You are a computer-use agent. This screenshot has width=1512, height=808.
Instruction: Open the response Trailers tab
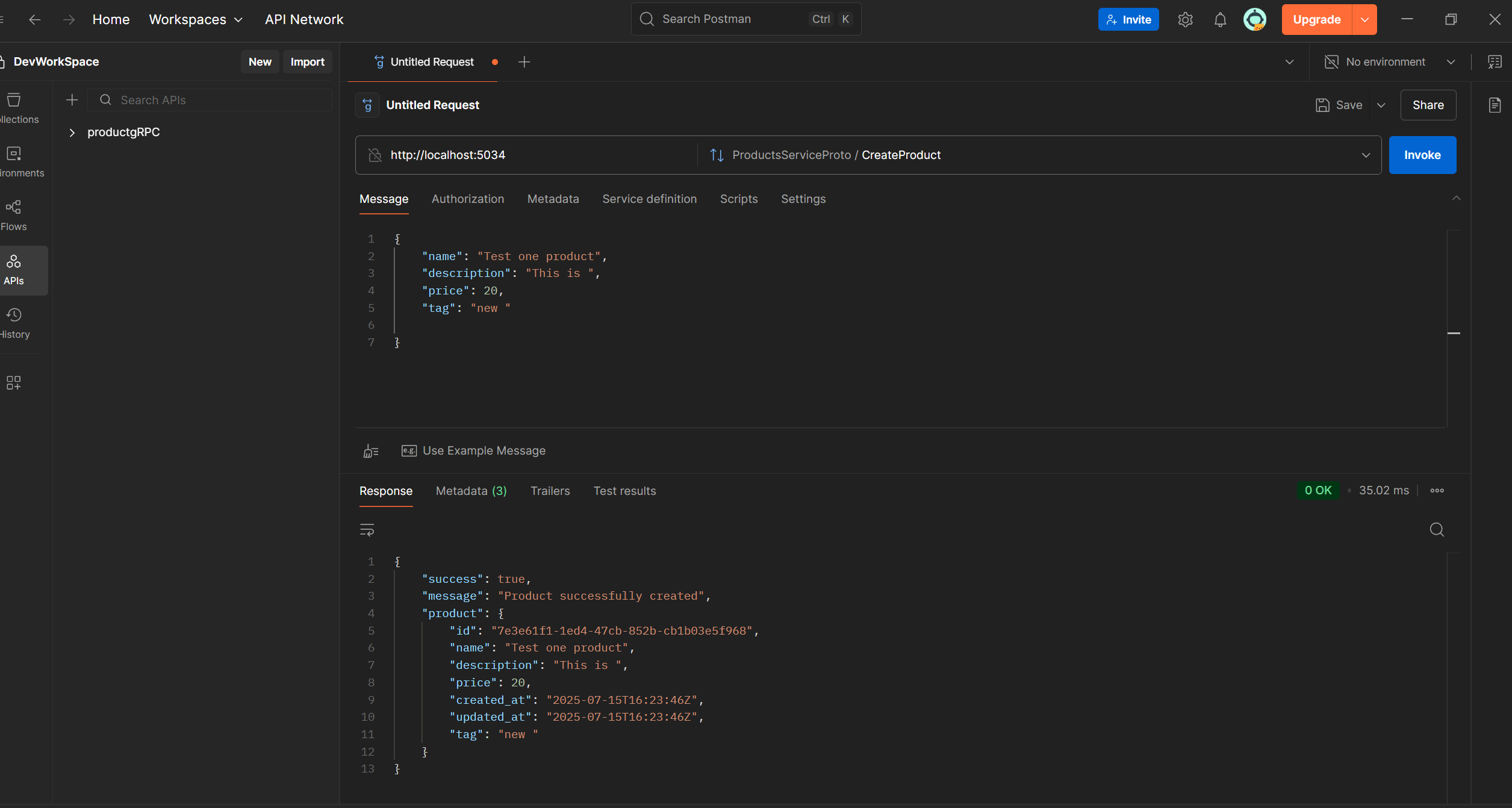click(x=550, y=491)
